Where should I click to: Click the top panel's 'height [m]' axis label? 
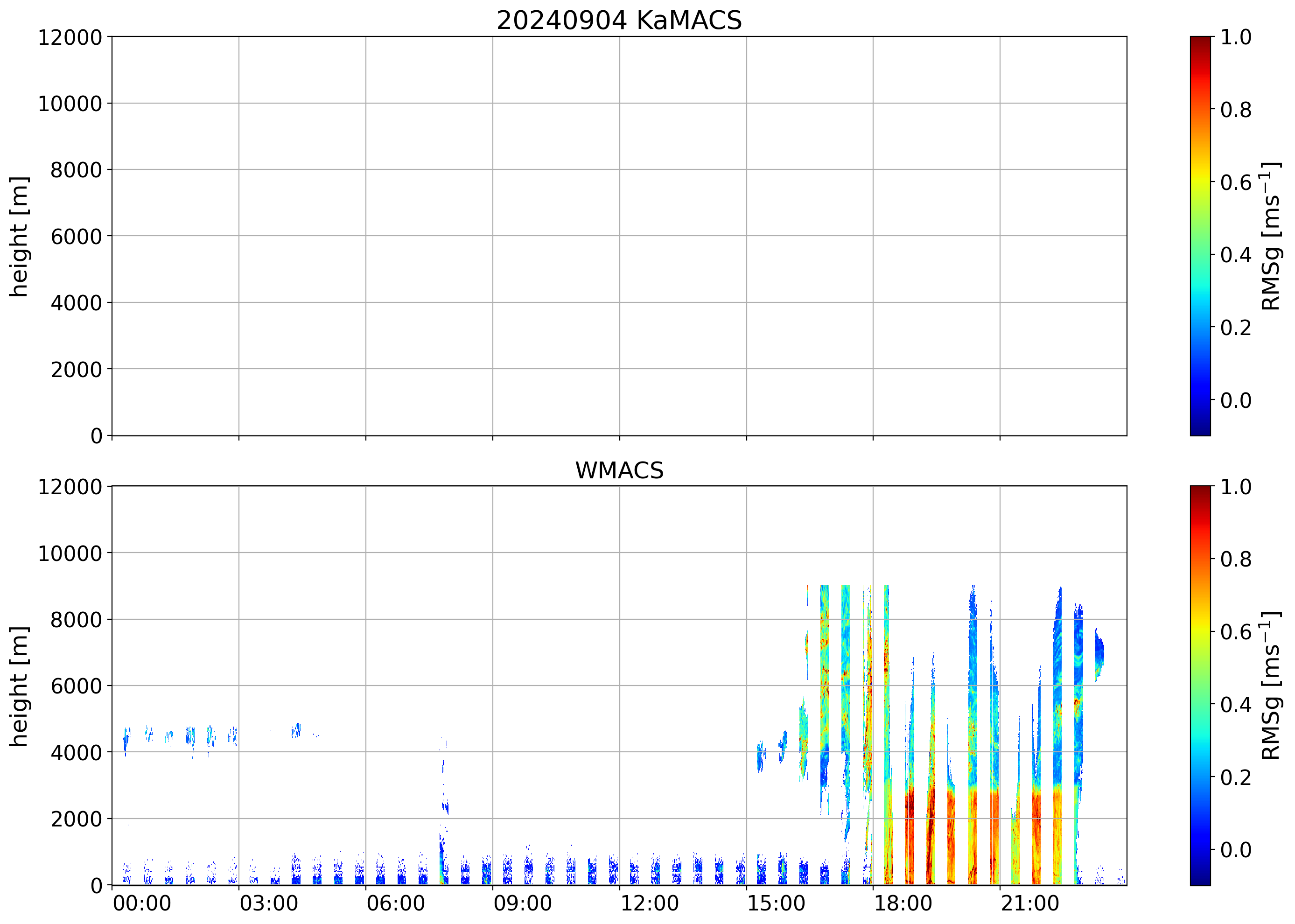click(x=19, y=236)
